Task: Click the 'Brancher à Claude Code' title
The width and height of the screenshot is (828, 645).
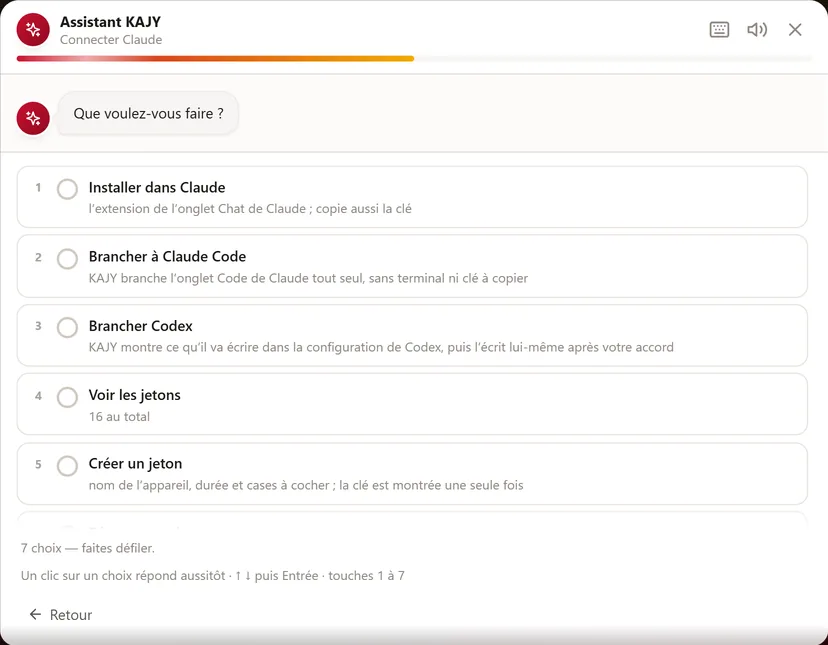Action: [x=167, y=257]
